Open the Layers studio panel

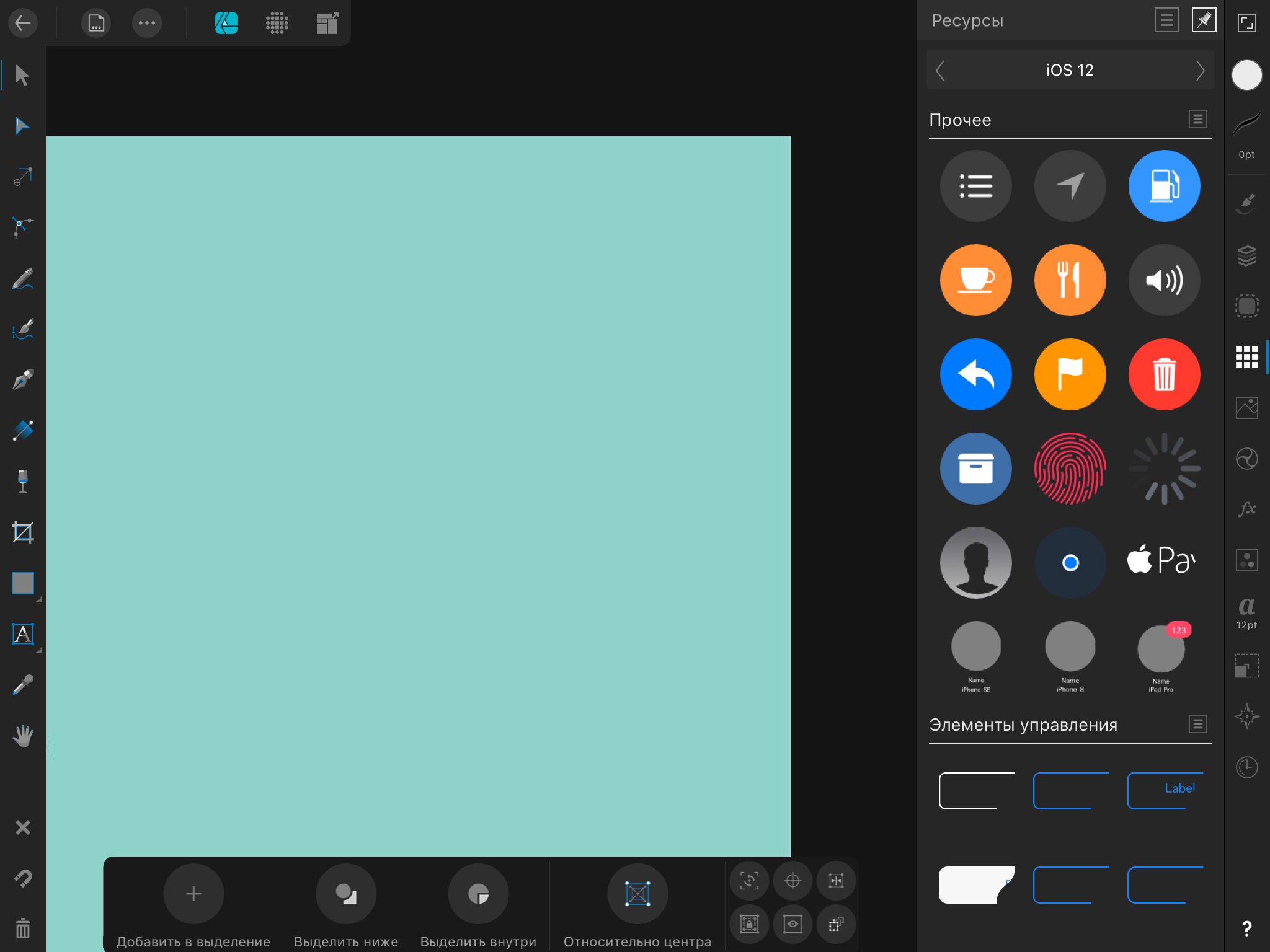pos(1246,255)
